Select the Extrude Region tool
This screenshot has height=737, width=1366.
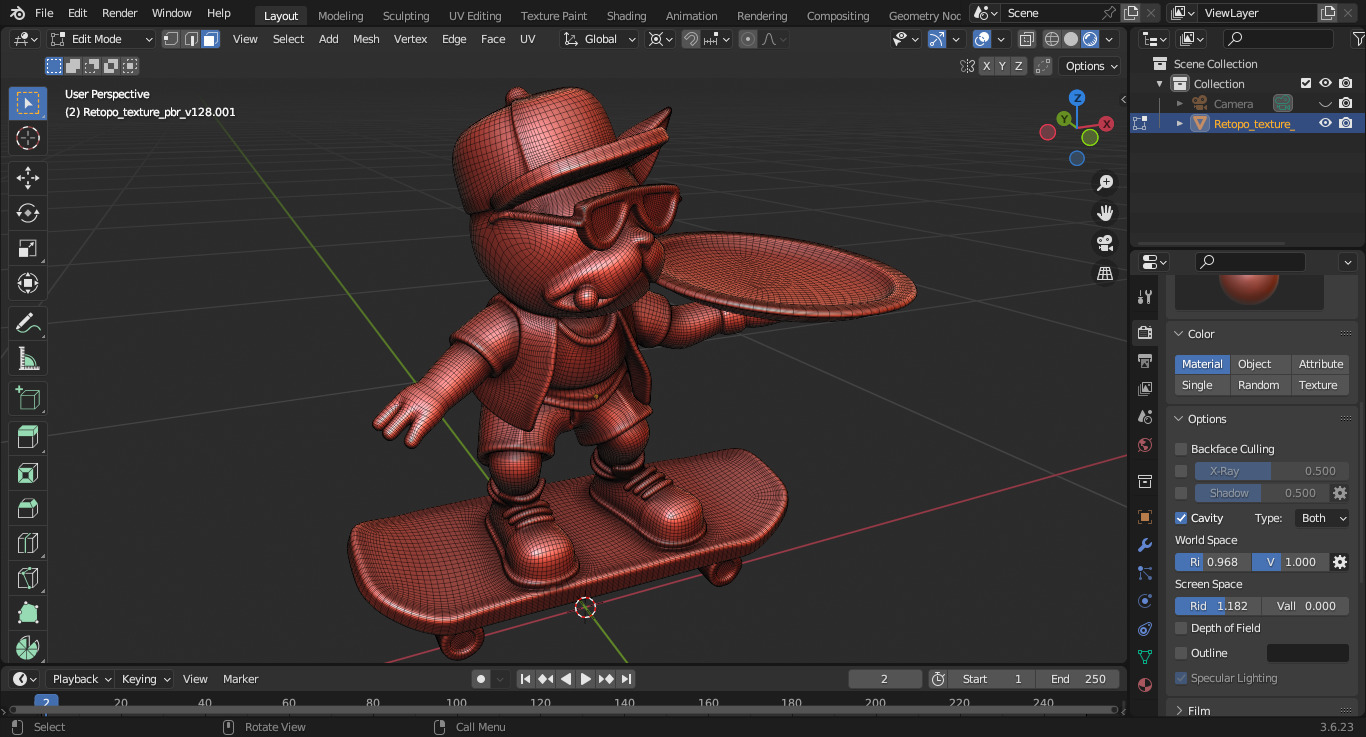pos(28,438)
